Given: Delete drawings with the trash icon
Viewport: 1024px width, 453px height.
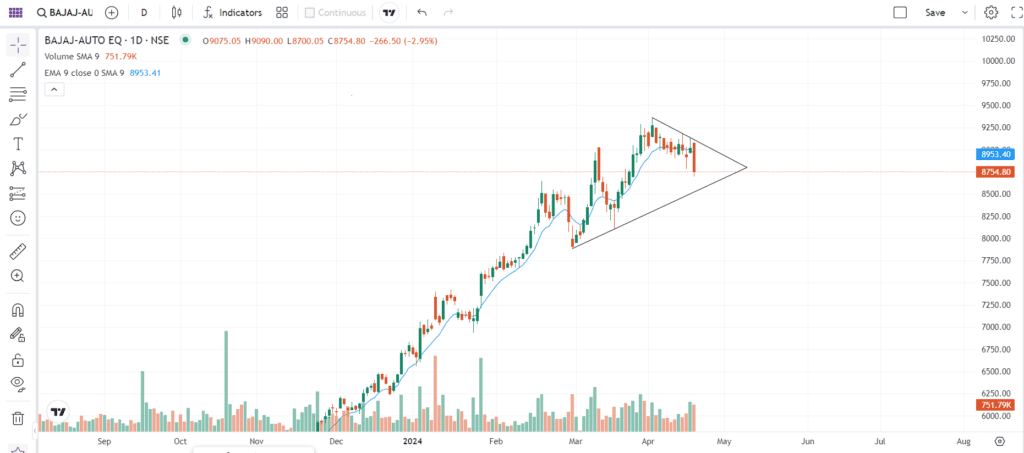Looking at the screenshot, I should pos(17,418).
